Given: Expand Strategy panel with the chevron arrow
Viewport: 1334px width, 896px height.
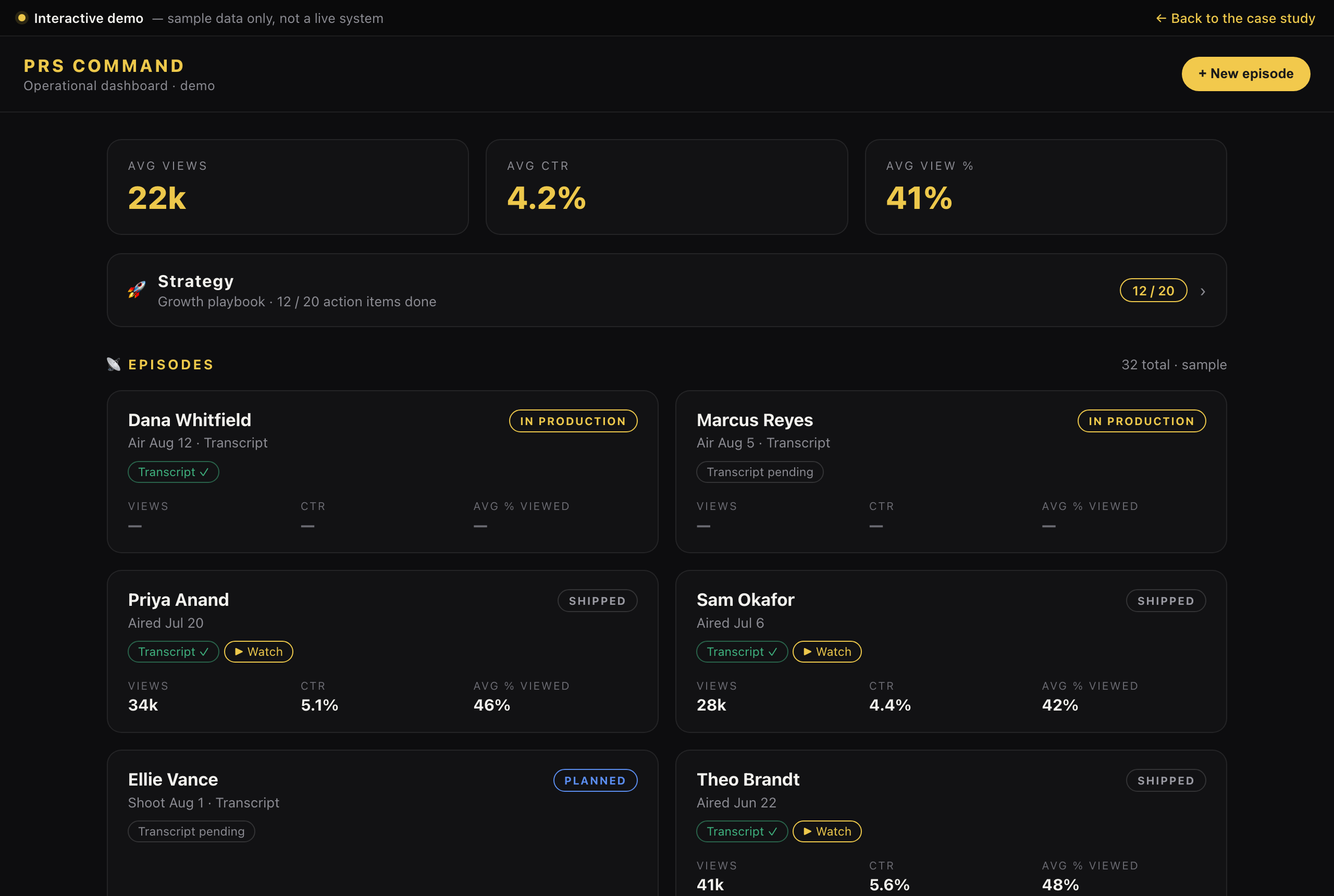Looking at the screenshot, I should [1203, 291].
